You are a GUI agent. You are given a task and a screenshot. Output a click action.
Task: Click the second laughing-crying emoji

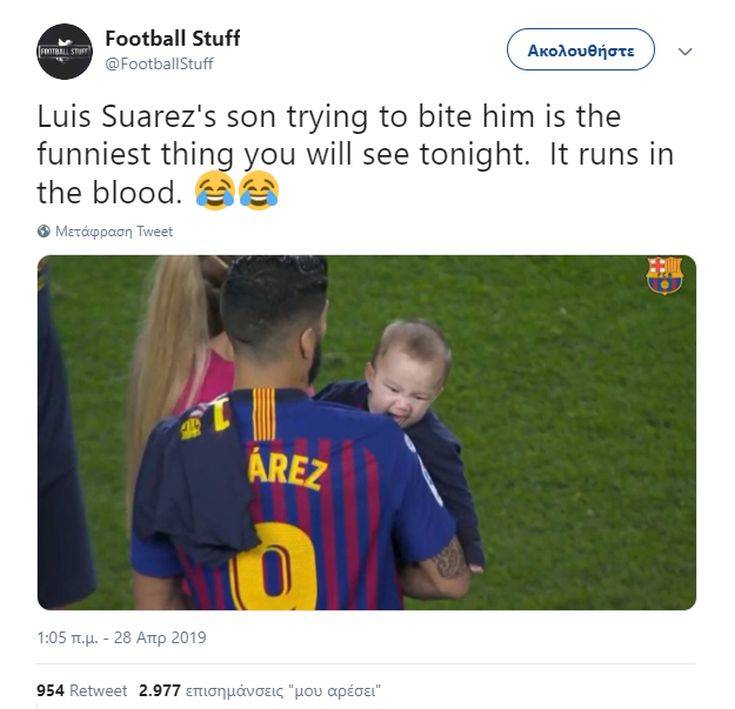(258, 190)
